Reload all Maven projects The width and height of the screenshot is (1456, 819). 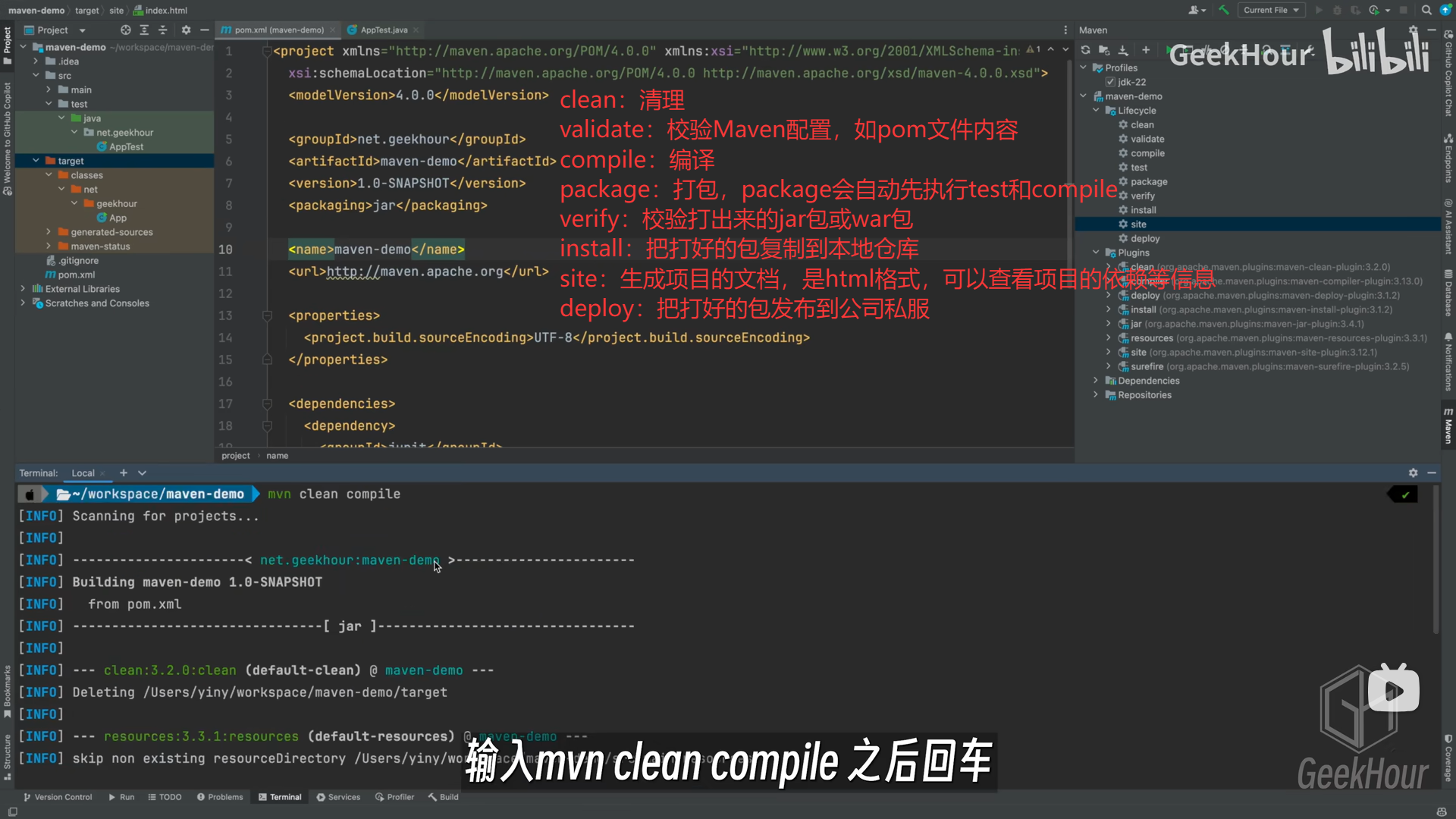pyautogui.click(x=1084, y=50)
